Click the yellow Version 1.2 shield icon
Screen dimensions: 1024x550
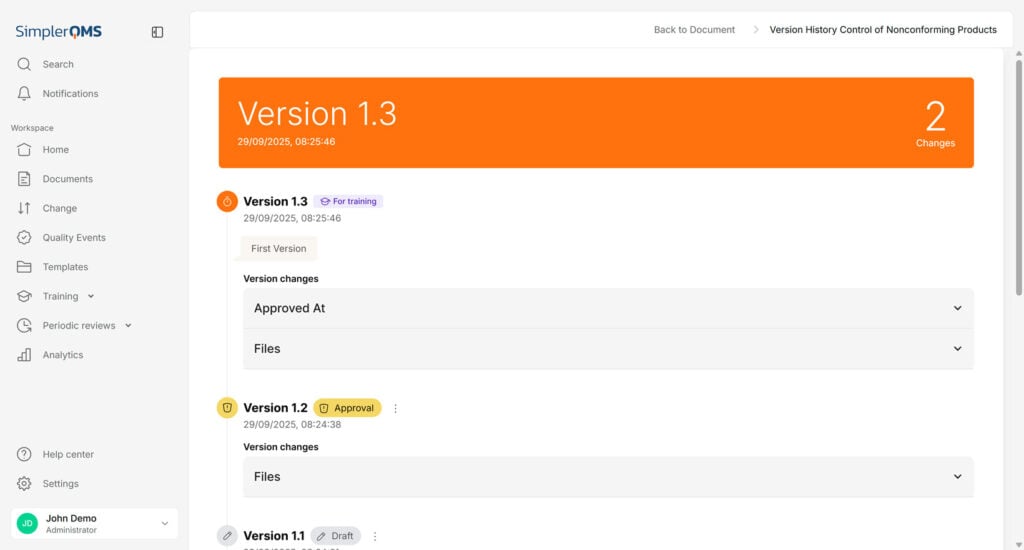coord(227,408)
